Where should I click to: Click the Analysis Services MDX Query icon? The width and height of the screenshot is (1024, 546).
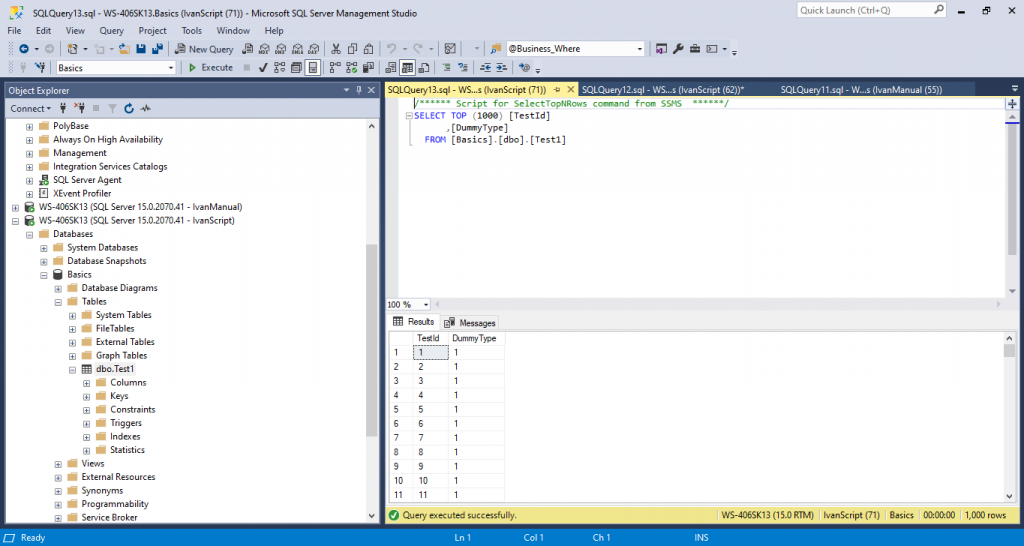[x=264, y=49]
